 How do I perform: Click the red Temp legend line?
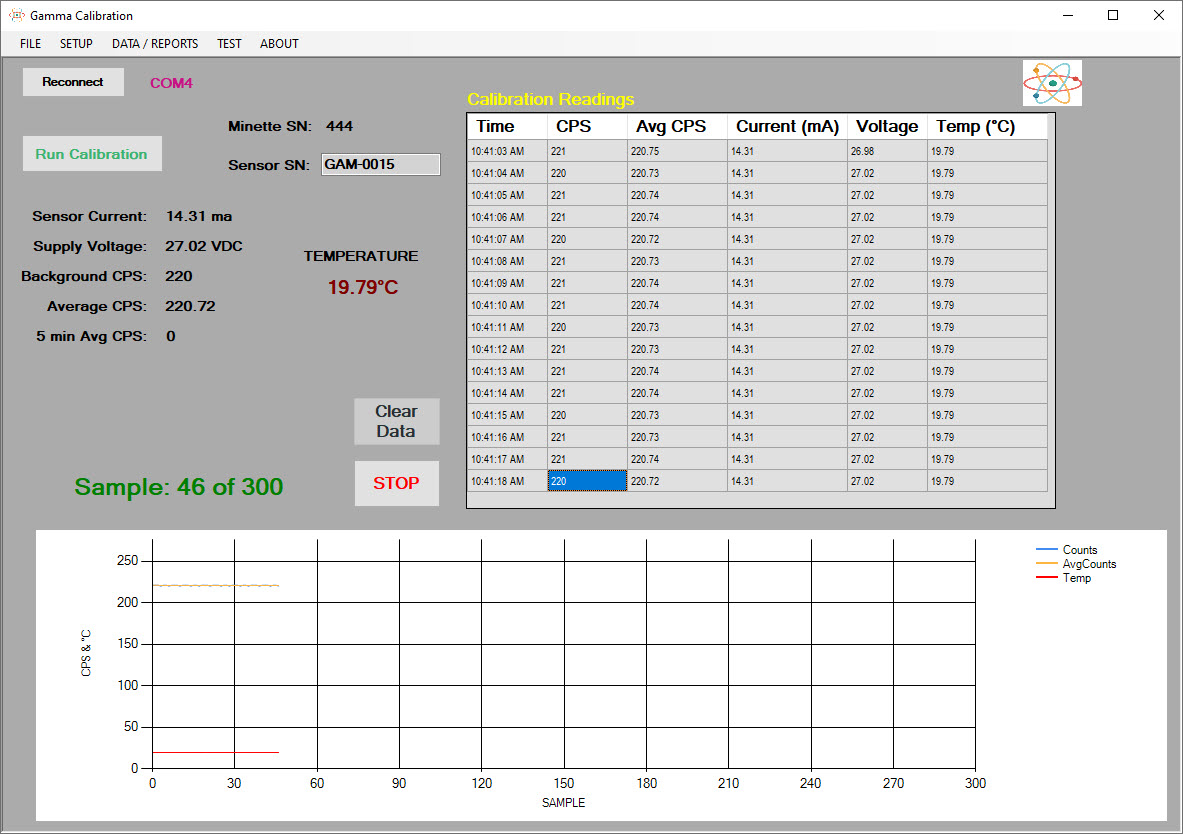[x=1047, y=577]
